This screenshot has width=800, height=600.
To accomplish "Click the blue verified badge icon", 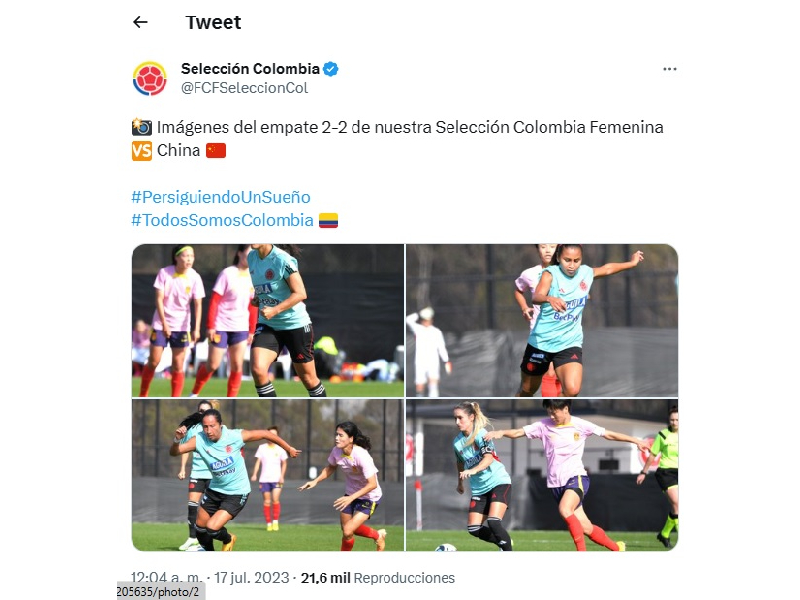I will (x=331, y=69).
